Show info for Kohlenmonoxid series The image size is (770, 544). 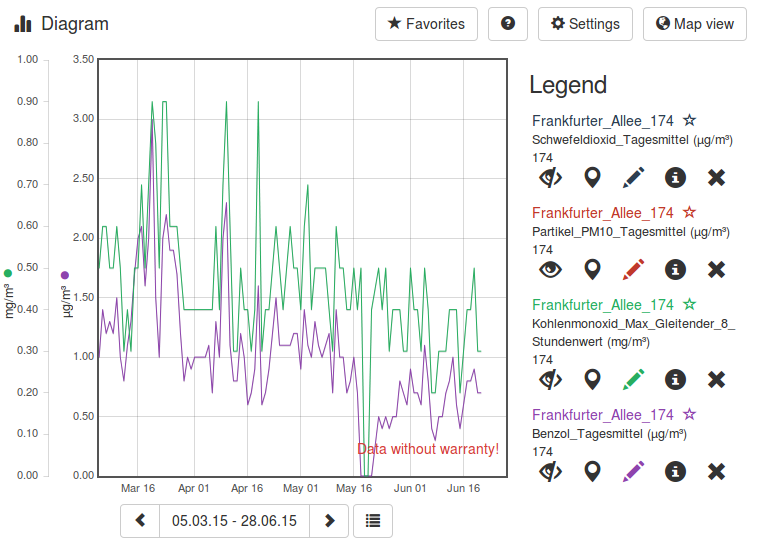[676, 379]
